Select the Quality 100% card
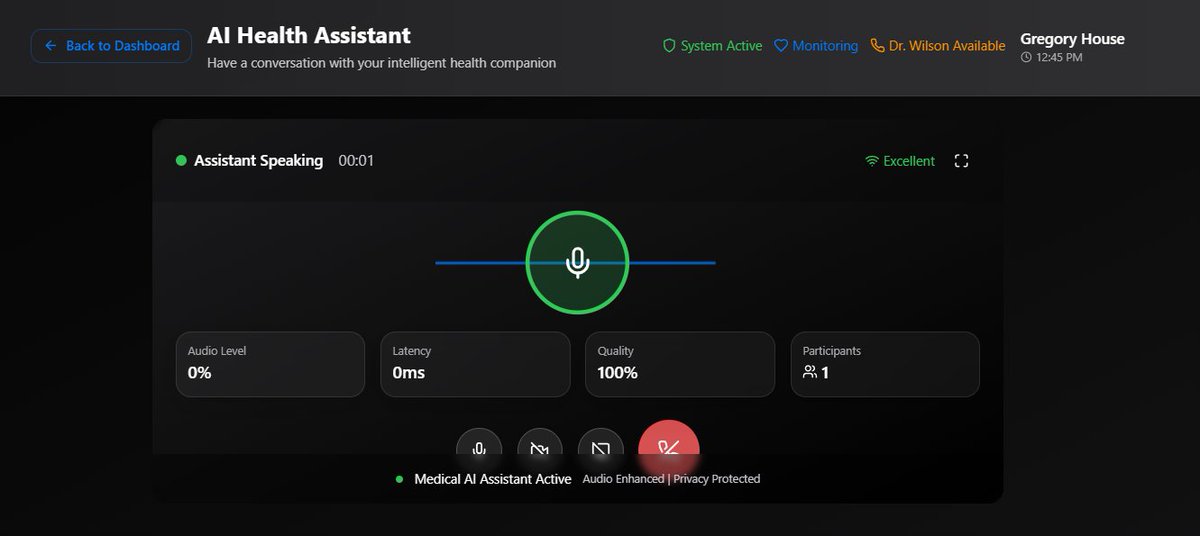The image size is (1200, 536). pos(680,364)
